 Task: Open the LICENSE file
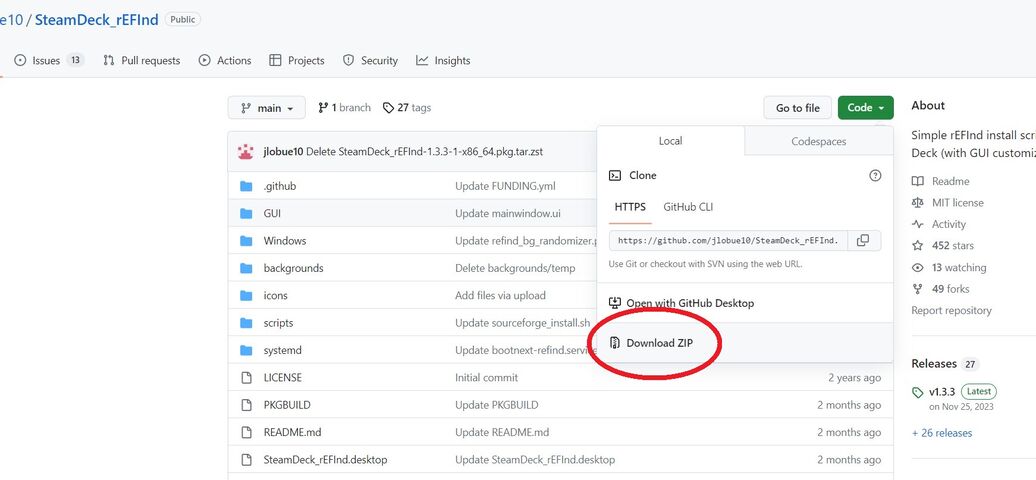(282, 378)
